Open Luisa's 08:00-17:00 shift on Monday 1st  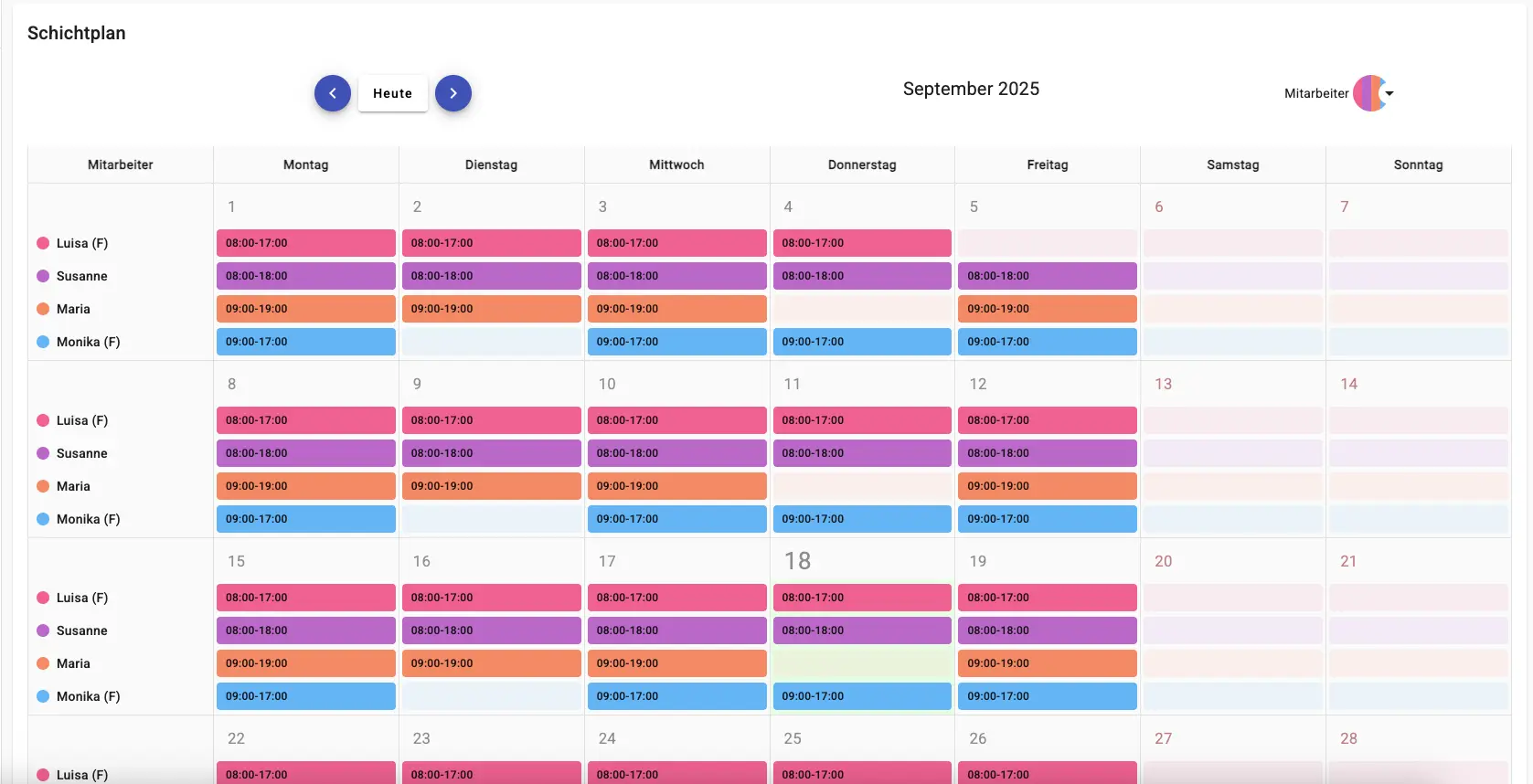pyautogui.click(x=305, y=243)
